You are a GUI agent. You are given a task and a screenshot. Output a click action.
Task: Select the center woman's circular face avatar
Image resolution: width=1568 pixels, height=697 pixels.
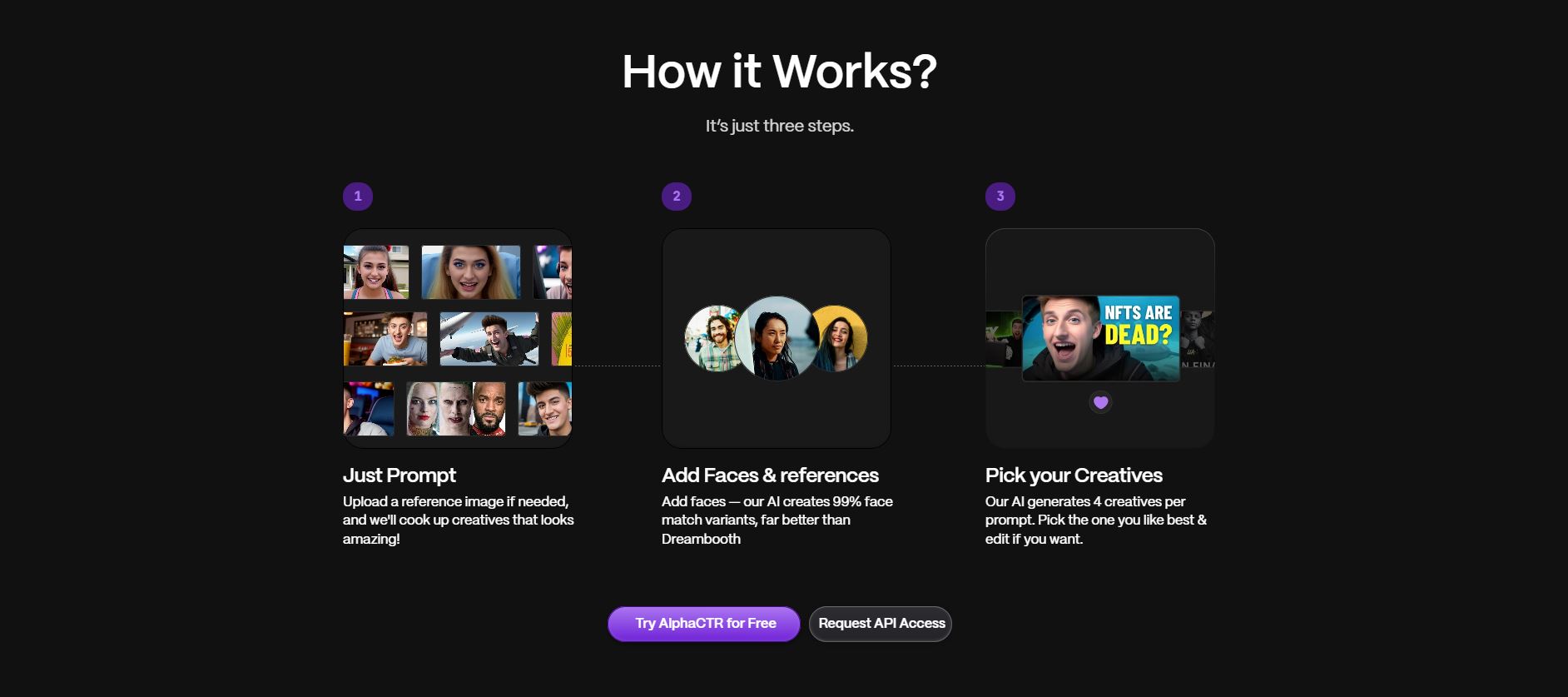click(x=777, y=338)
